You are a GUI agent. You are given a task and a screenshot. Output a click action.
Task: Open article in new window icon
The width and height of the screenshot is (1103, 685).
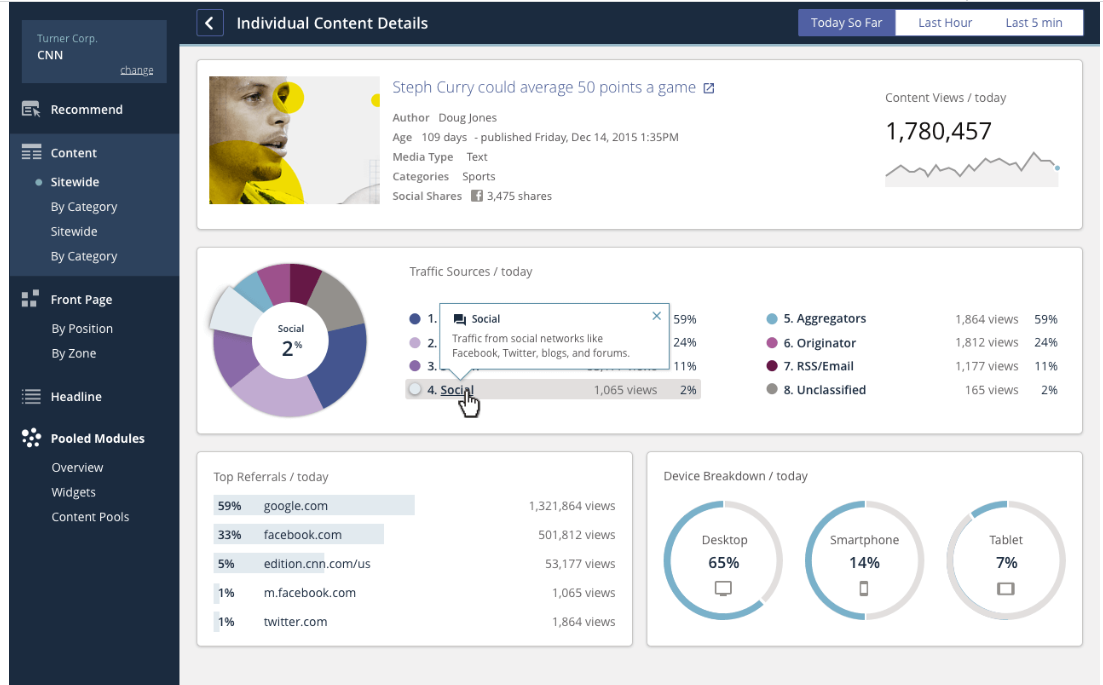tap(709, 88)
